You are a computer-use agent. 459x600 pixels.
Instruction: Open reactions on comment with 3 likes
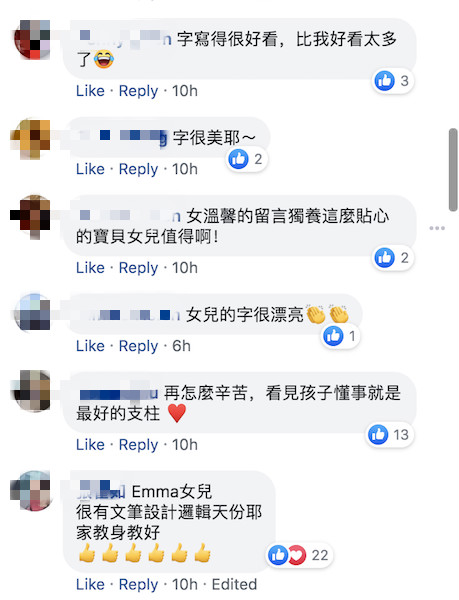(392, 81)
